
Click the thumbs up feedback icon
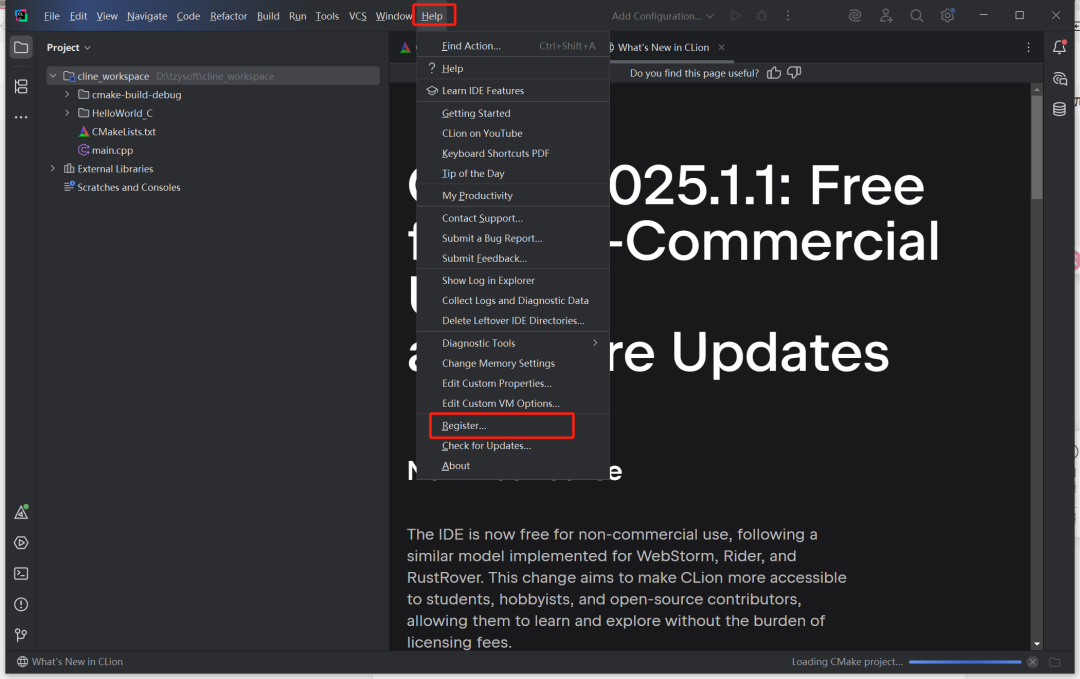click(774, 73)
